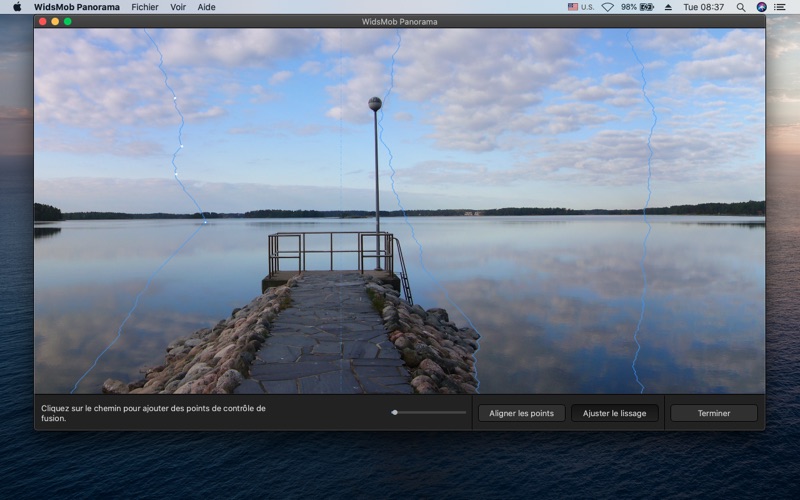Click the Terminer button
Image resolution: width=800 pixels, height=500 pixels.
coord(714,413)
